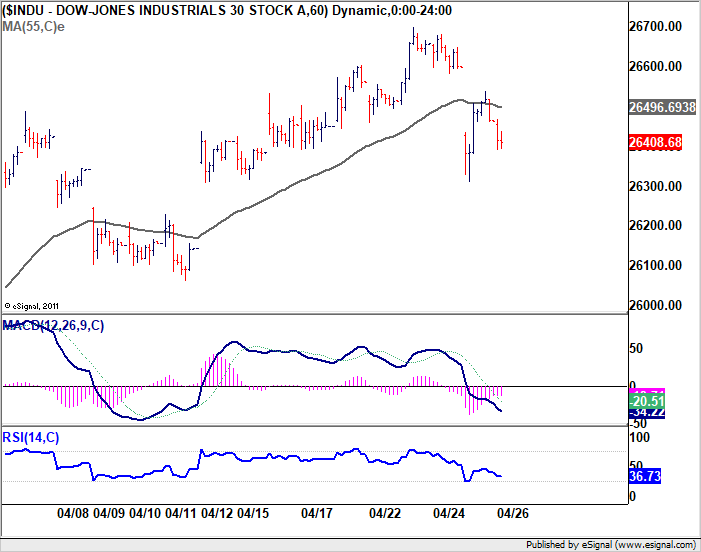Click the 04/22 date axis label
This screenshot has height=552, width=701.
(x=385, y=513)
